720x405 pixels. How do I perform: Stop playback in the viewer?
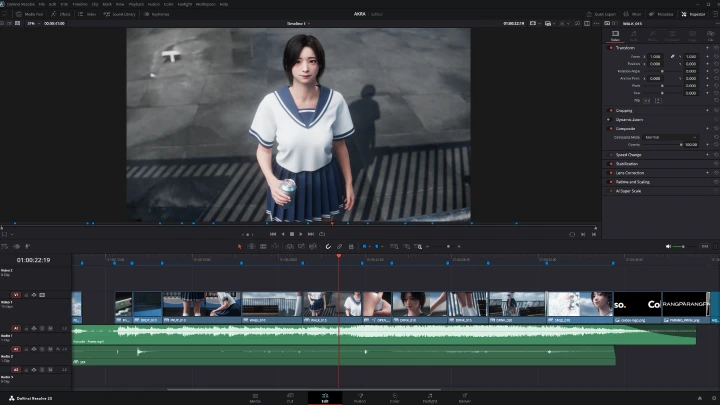tap(292, 234)
